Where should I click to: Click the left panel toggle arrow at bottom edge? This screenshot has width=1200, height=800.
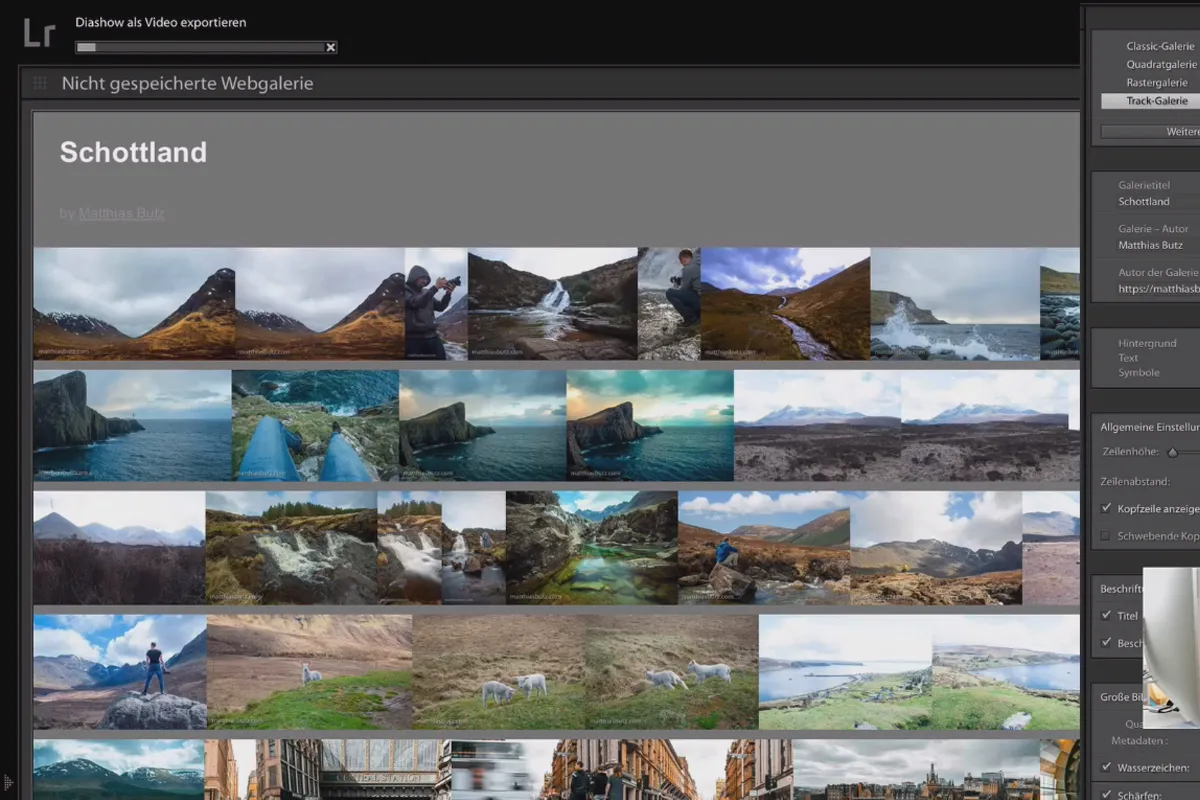[x=8, y=782]
